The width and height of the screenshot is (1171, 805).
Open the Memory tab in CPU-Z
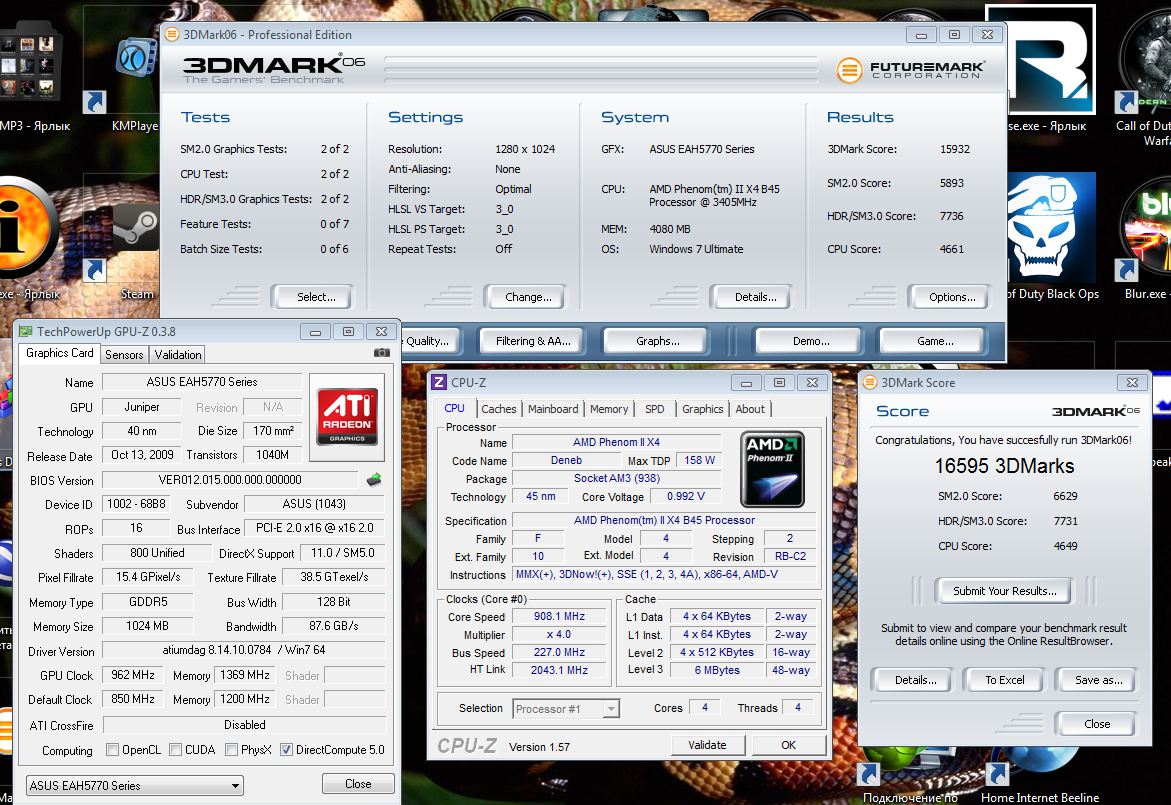(609, 408)
